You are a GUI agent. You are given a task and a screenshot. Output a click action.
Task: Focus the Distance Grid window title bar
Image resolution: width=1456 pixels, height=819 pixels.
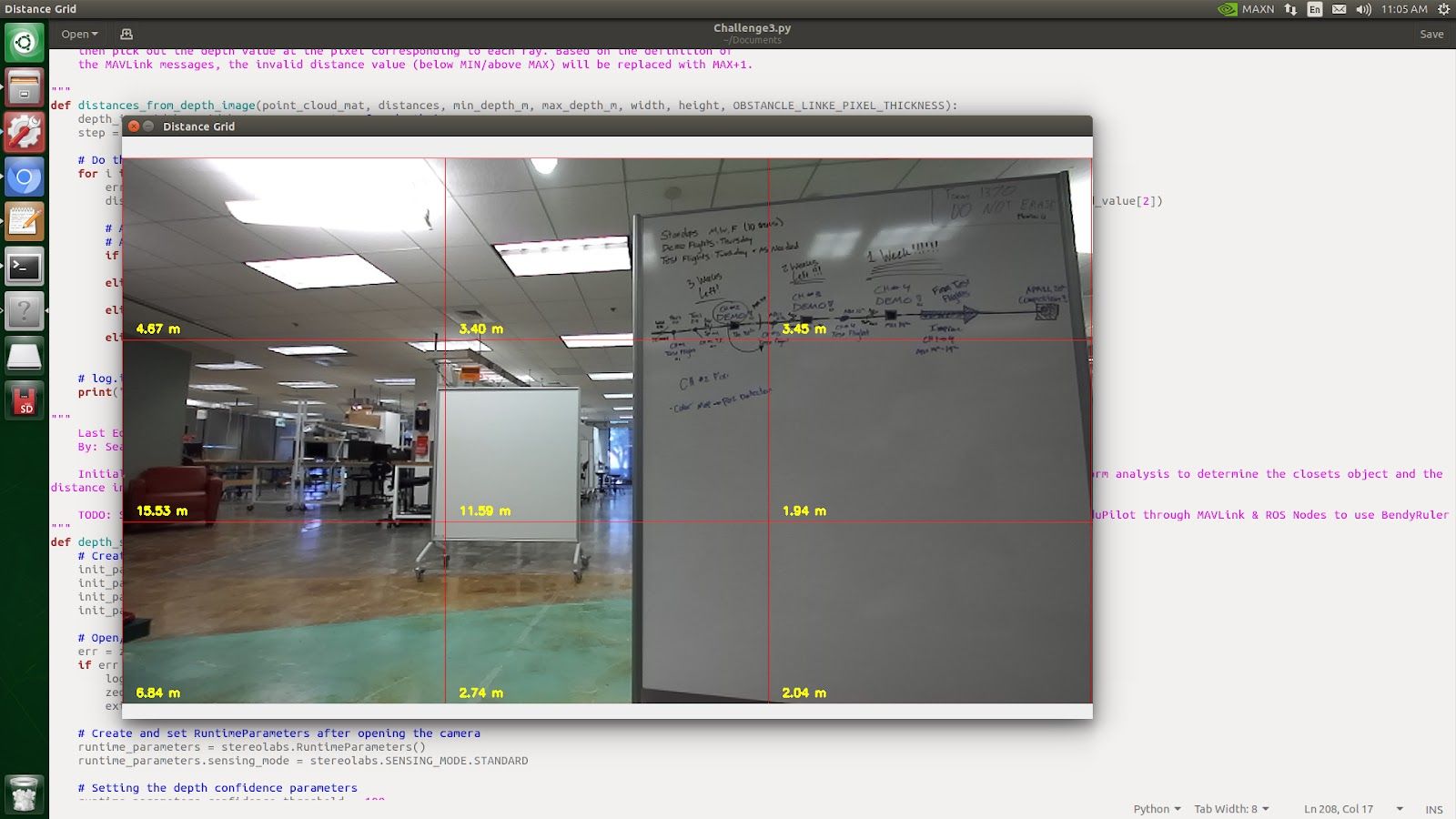tap(607, 126)
